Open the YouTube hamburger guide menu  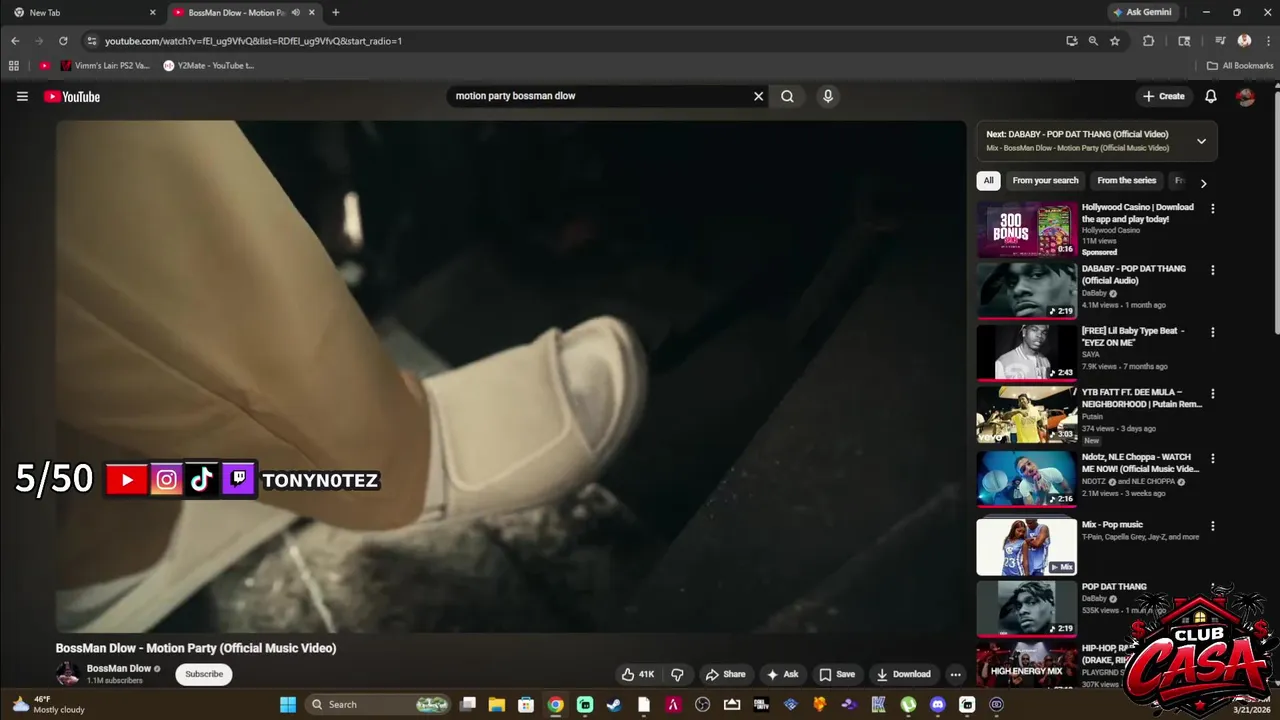click(x=22, y=96)
